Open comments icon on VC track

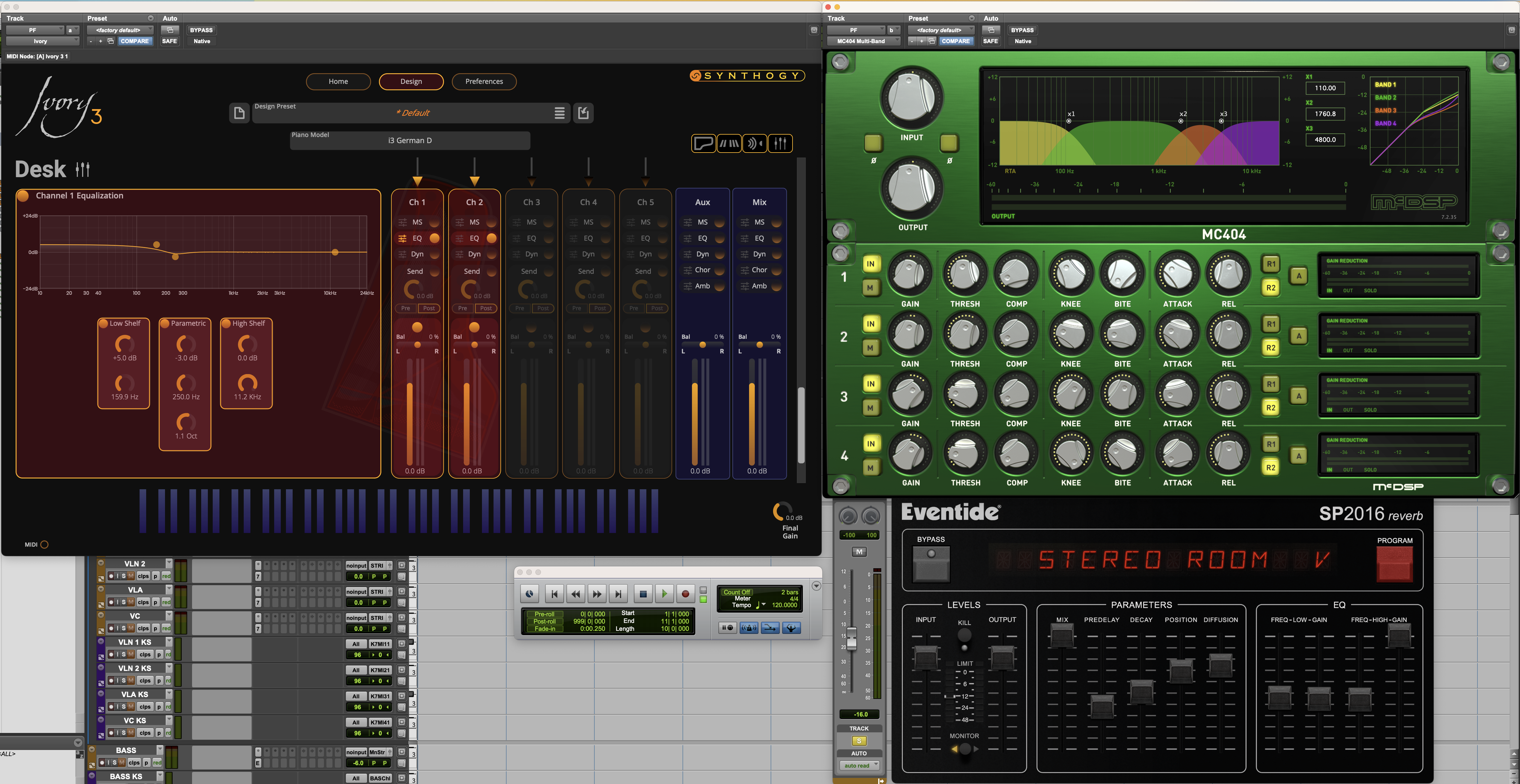[402, 628]
